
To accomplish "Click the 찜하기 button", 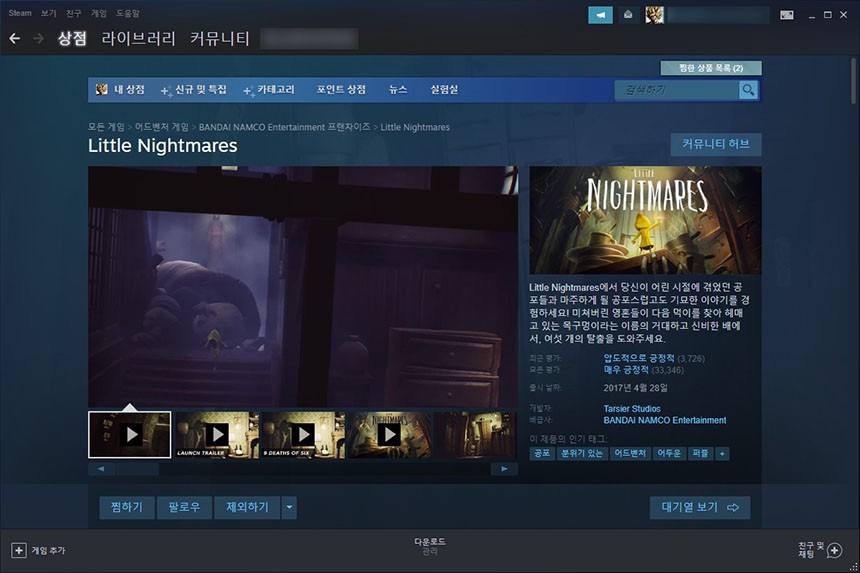I will coord(127,507).
